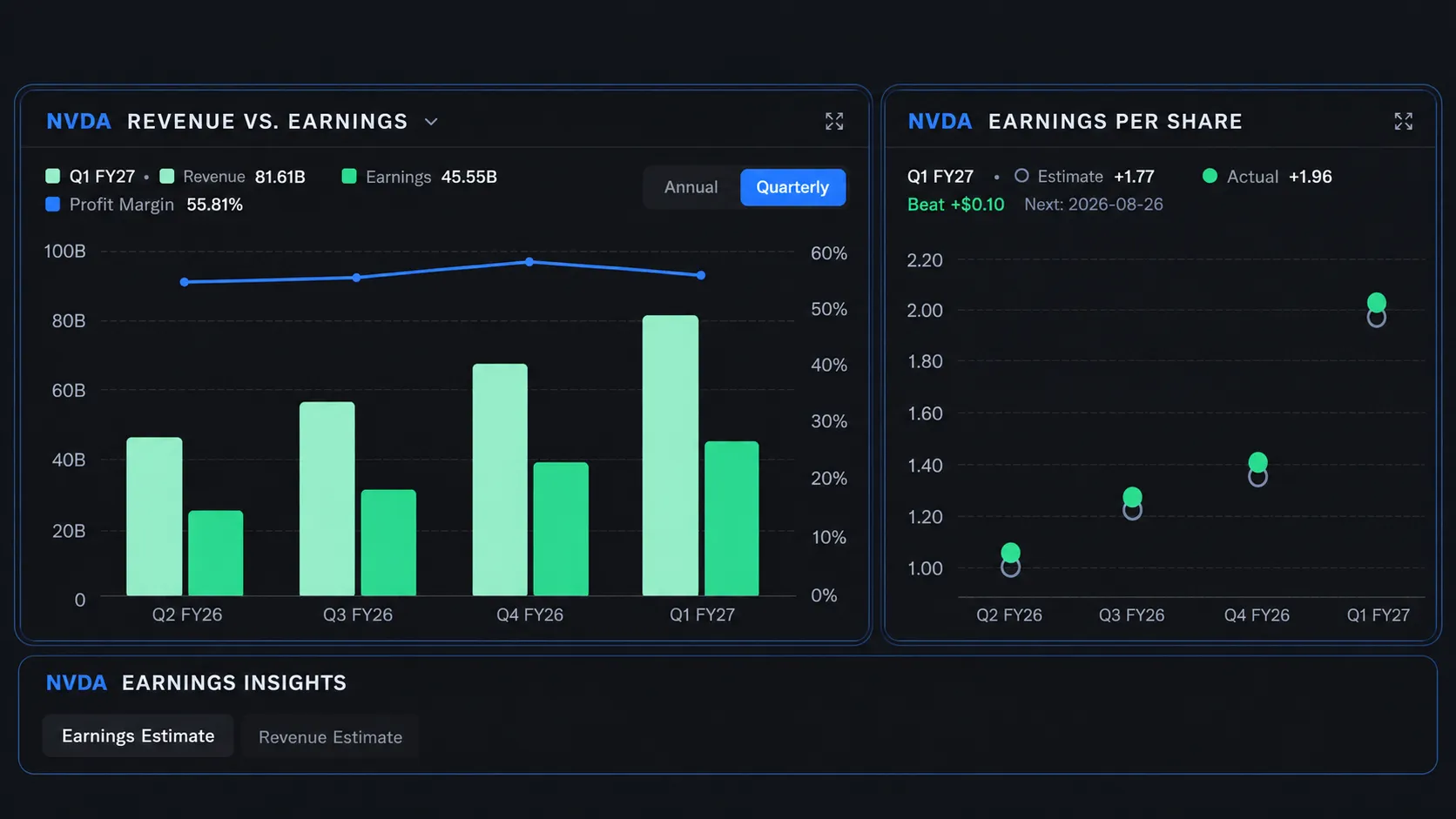Select the Quarterly view toggle
Image resolution: width=1456 pixels, height=819 pixels.
pyautogui.click(x=792, y=187)
